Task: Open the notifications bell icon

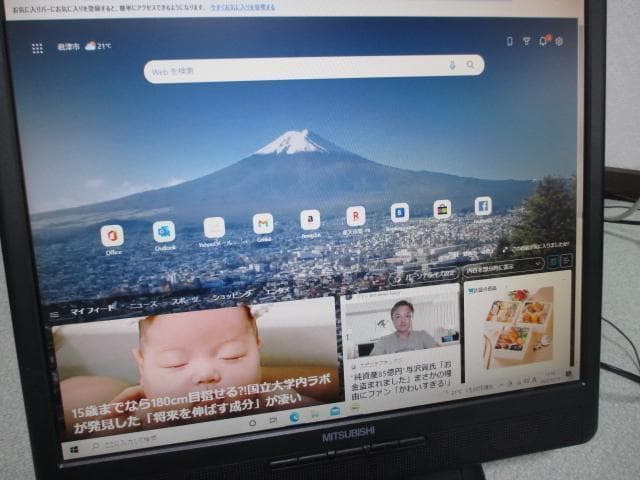Action: pyautogui.click(x=543, y=41)
